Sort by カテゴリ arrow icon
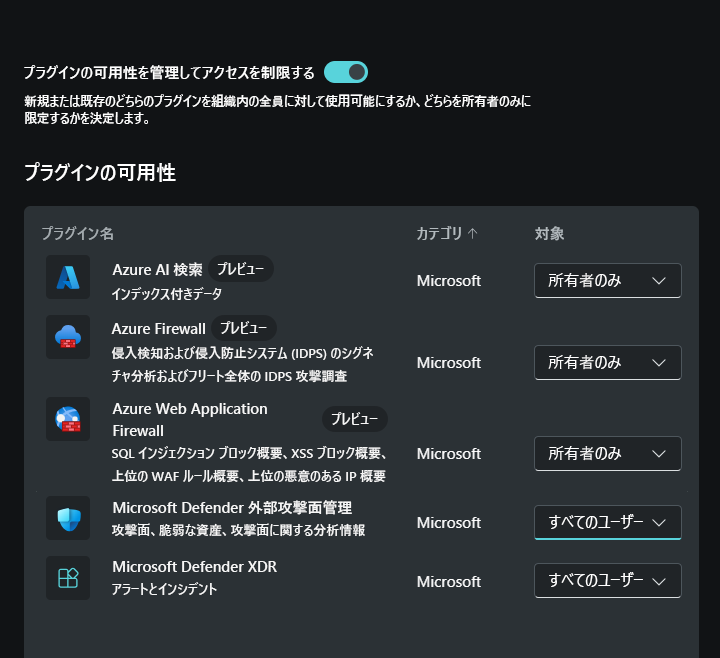The image size is (720, 658). 472,234
